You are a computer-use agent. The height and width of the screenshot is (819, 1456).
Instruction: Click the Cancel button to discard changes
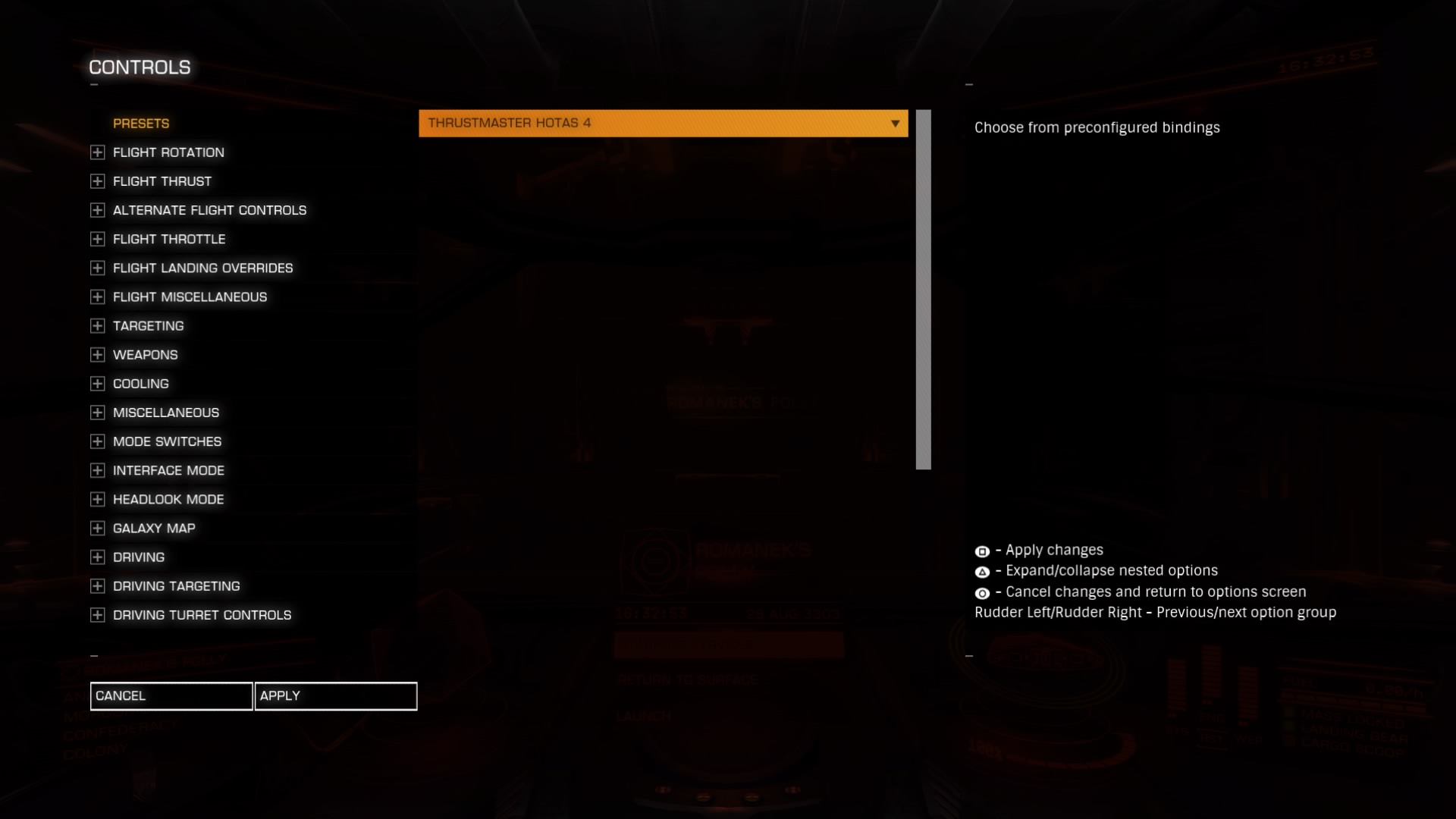171,695
